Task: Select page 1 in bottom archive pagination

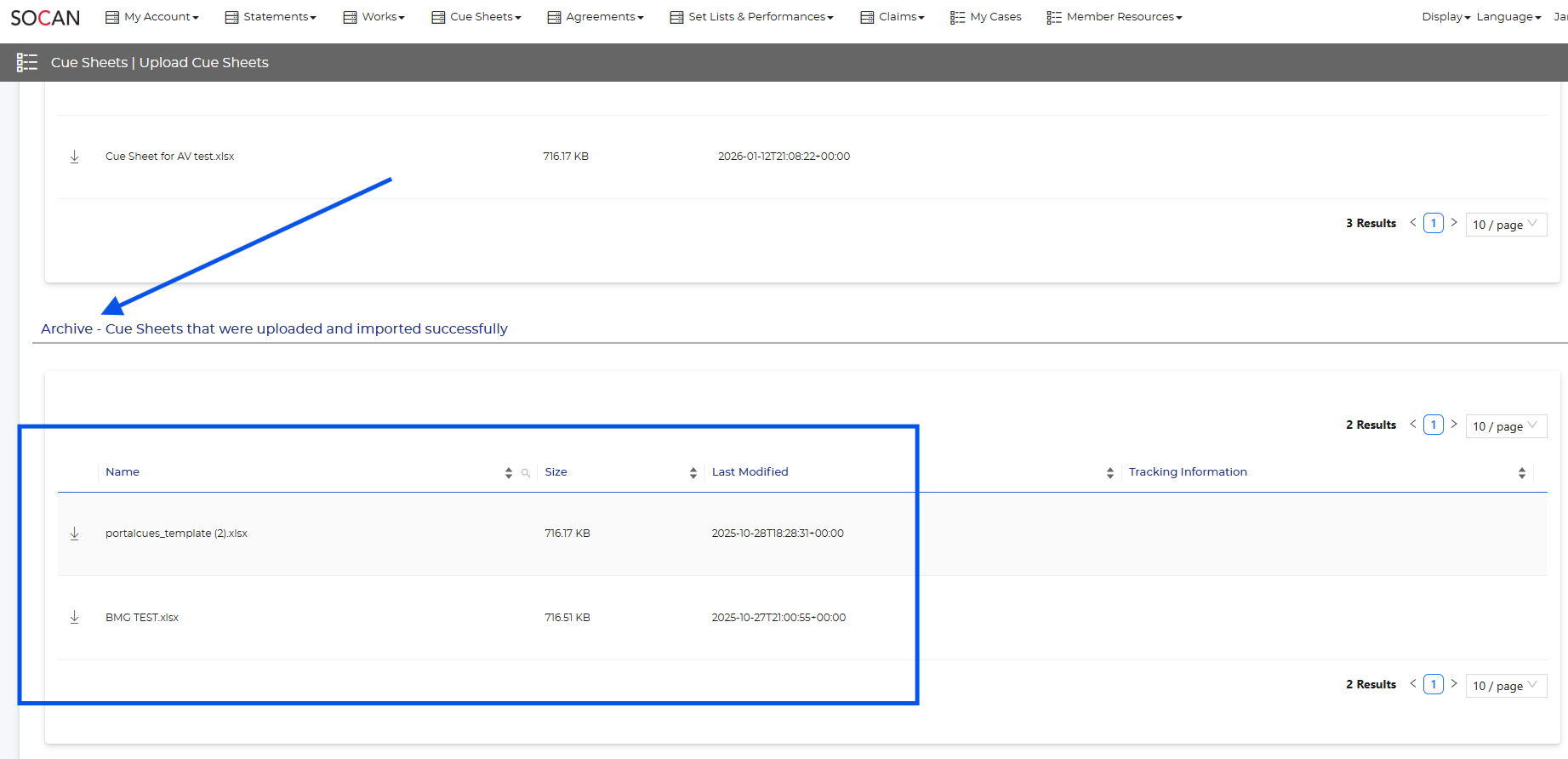Action: tap(1434, 684)
